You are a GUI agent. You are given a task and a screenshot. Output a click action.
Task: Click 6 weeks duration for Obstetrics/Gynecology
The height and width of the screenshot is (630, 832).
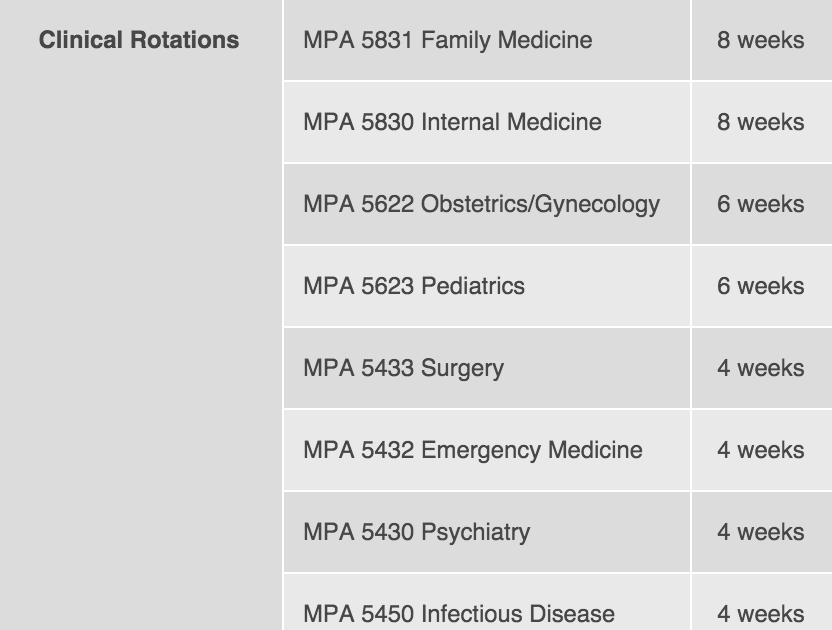(x=760, y=204)
